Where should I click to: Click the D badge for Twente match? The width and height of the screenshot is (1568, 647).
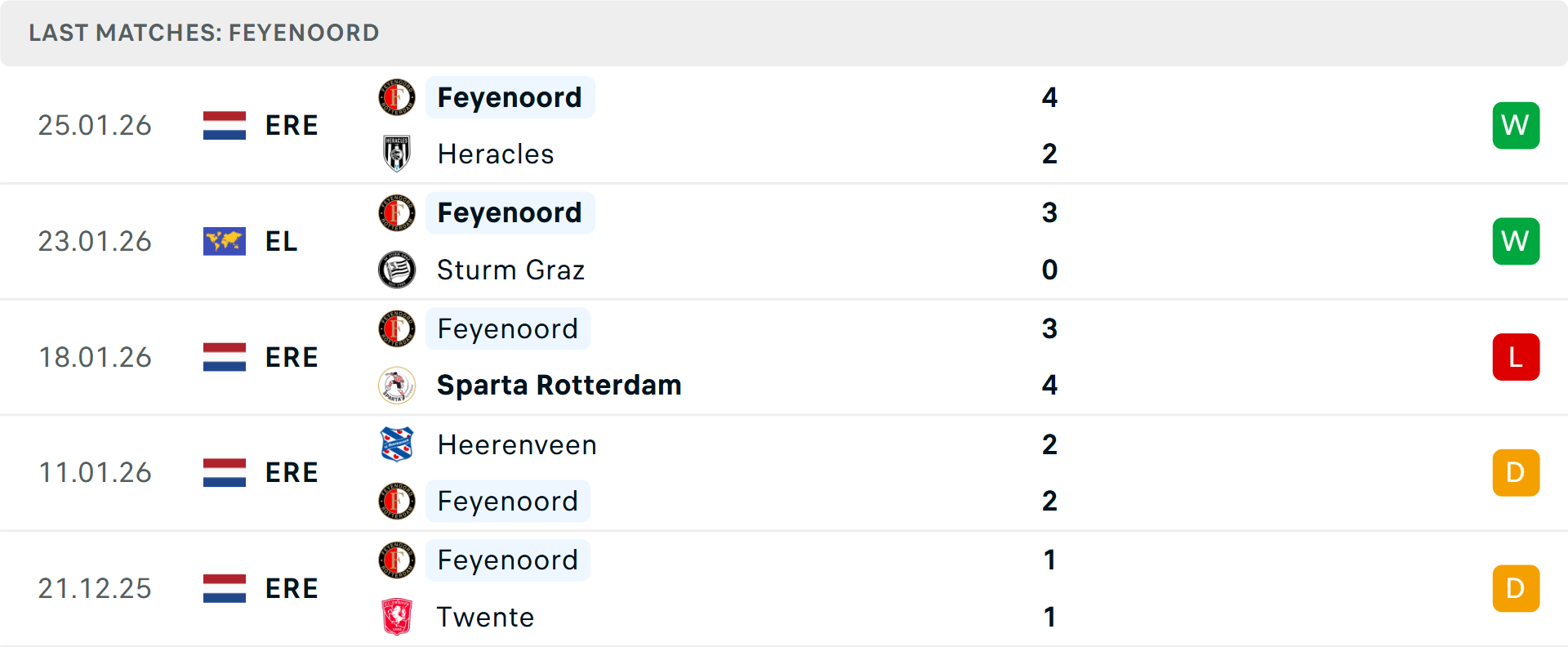click(1516, 588)
